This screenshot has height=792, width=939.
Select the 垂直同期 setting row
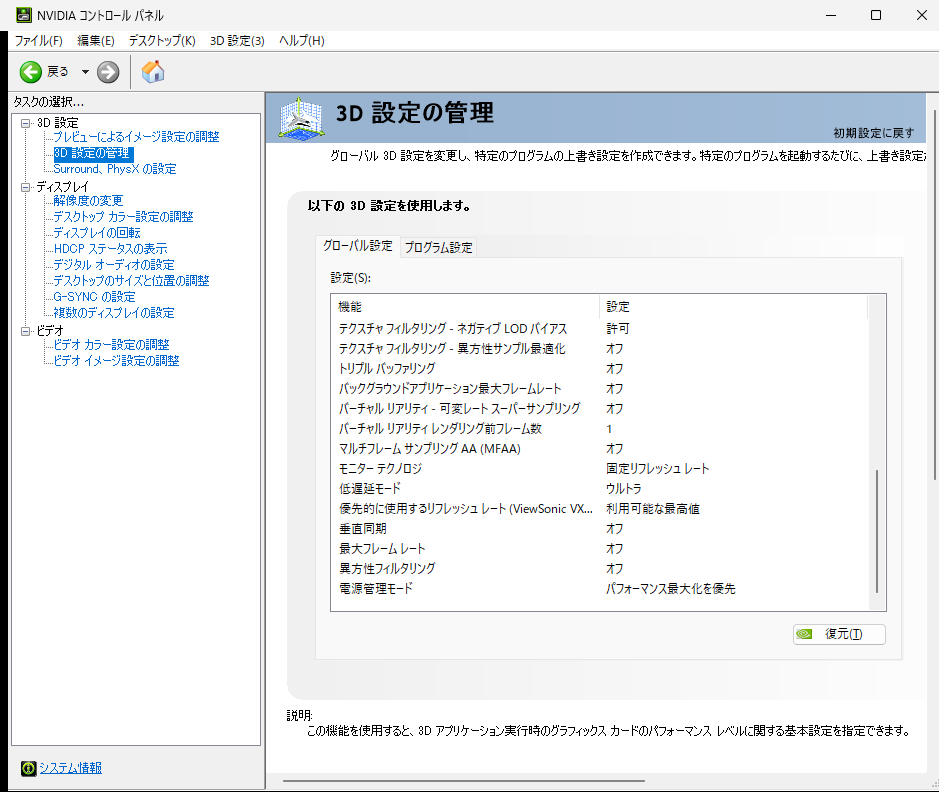pyautogui.click(x=363, y=528)
